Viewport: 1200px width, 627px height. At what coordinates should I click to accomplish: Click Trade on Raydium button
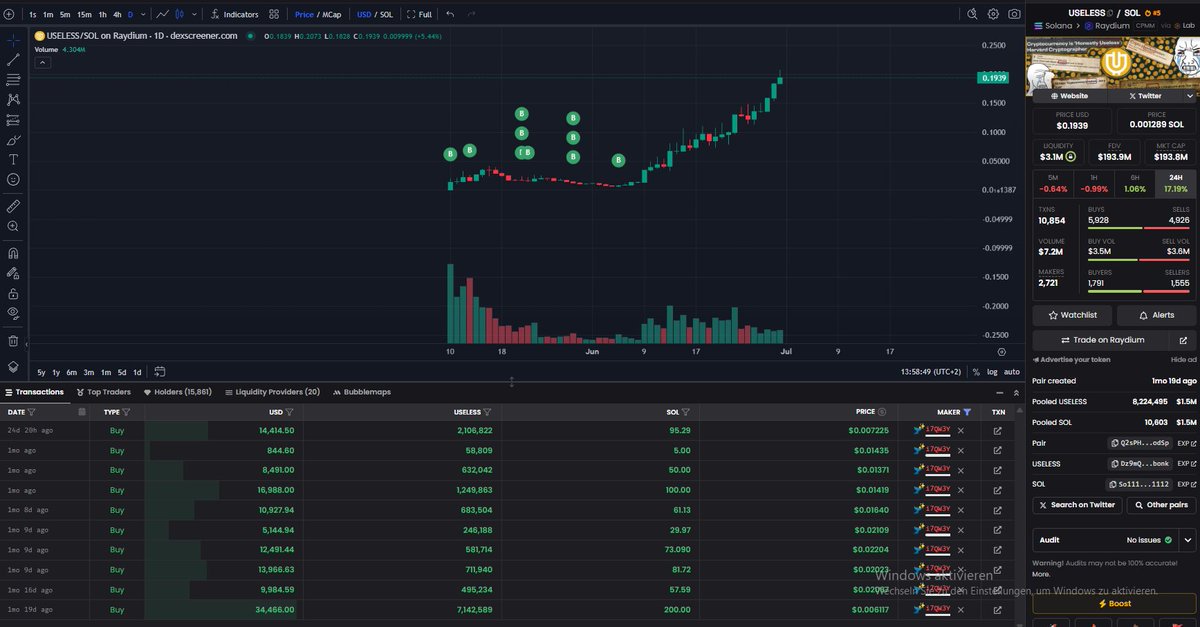[1102, 340]
